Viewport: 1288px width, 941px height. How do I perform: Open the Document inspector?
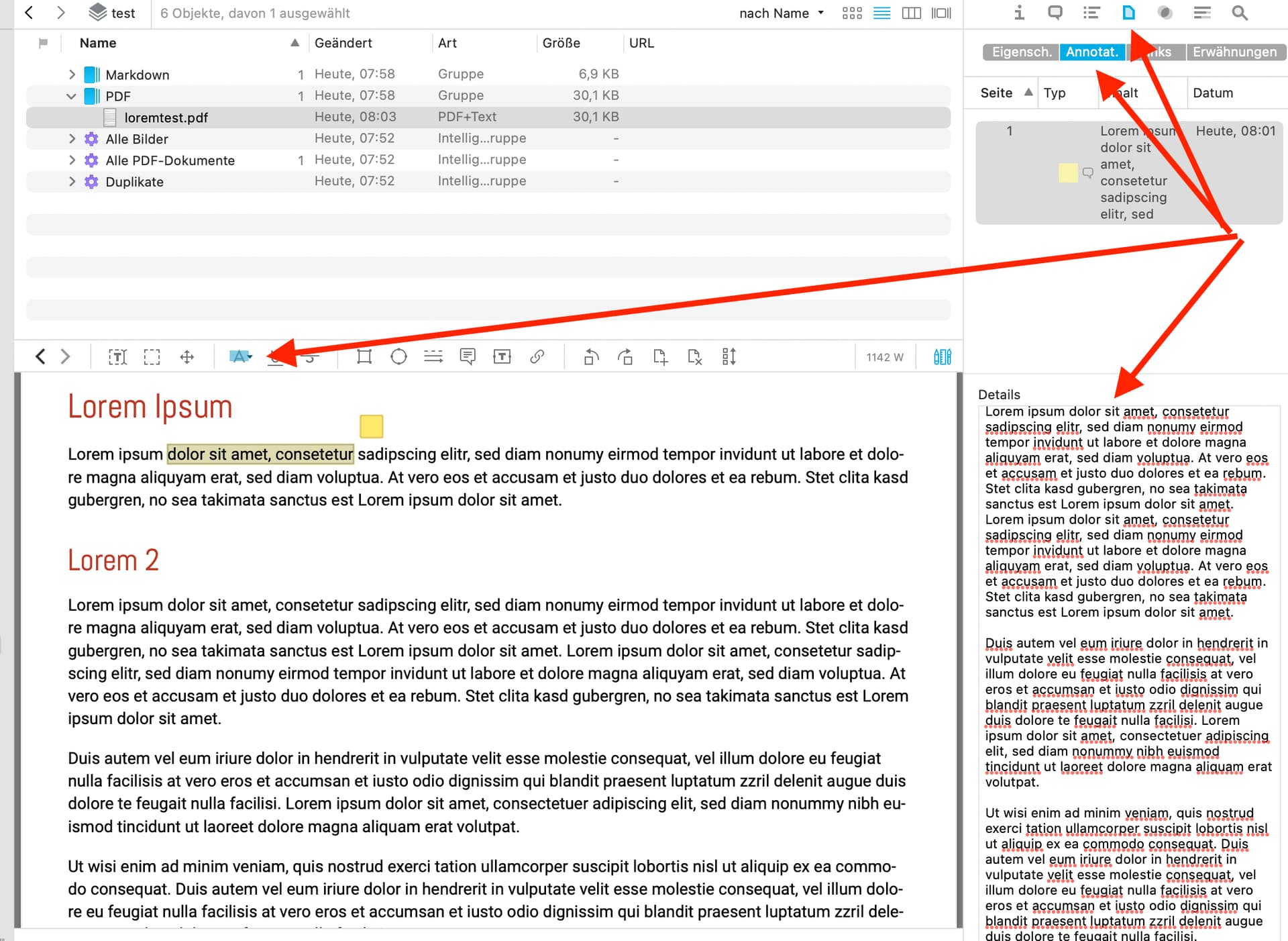click(1128, 13)
